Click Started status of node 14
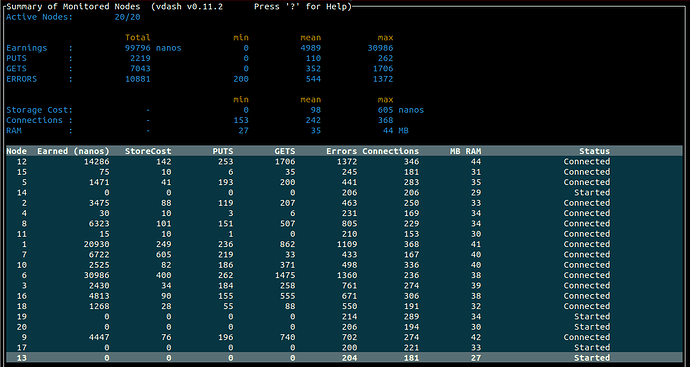 [x=592, y=193]
